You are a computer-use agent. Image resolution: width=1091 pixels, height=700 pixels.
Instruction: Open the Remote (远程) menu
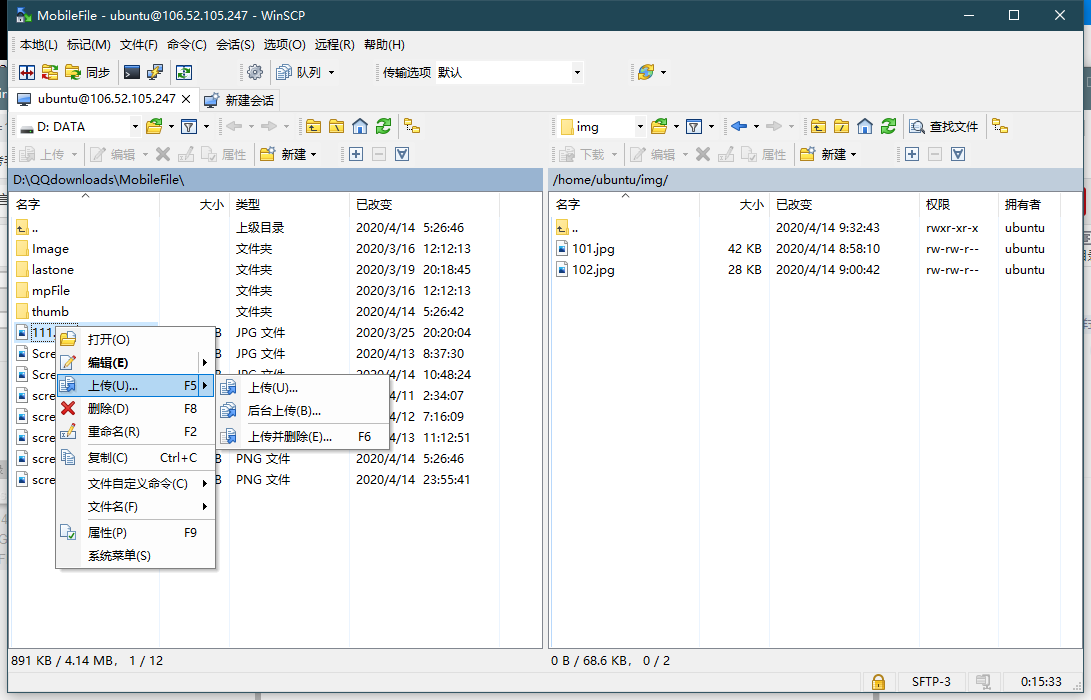[335, 45]
